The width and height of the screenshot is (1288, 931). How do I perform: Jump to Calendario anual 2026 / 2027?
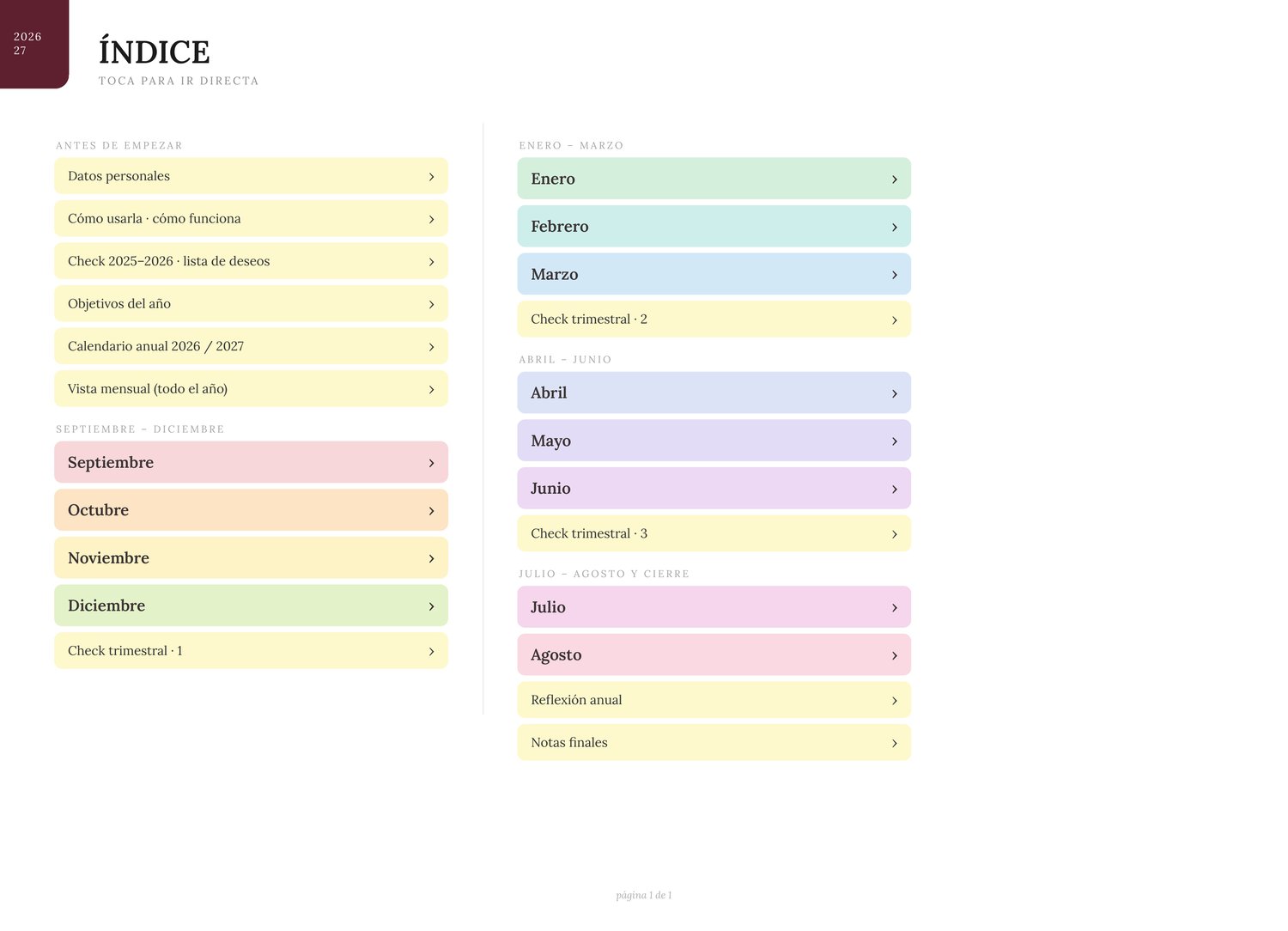click(251, 346)
